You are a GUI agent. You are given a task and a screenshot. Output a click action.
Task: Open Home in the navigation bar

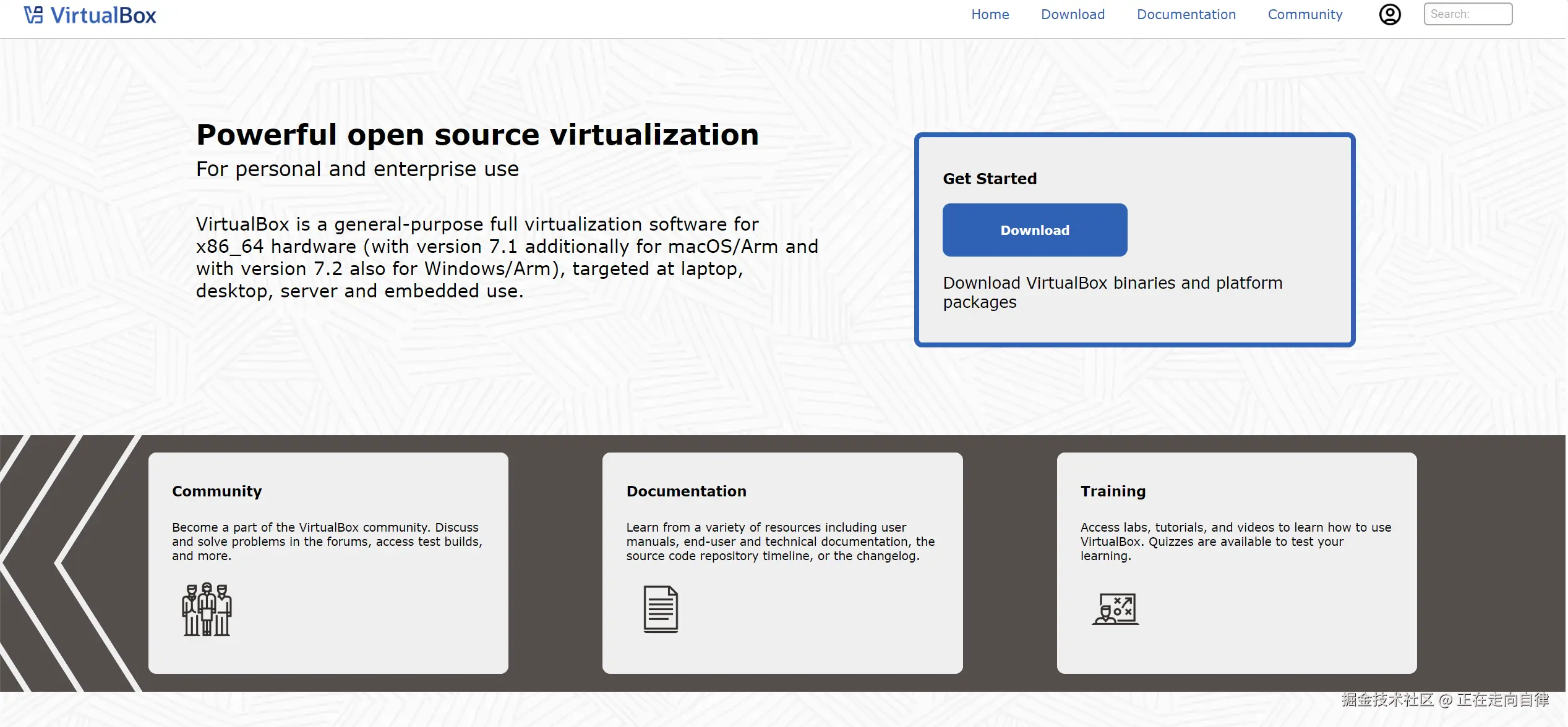990,14
